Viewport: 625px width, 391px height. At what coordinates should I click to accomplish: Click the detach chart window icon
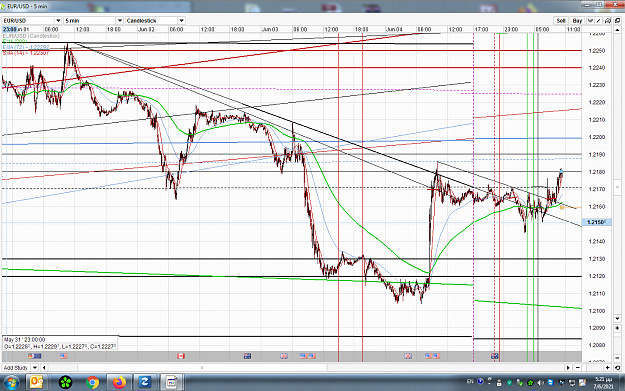click(x=617, y=20)
